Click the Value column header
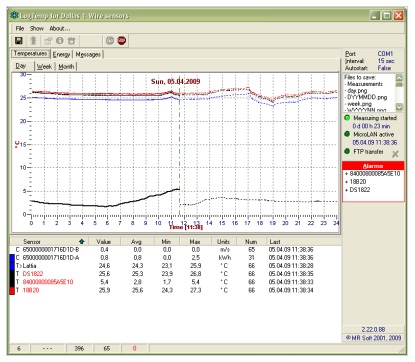Viewport: 415px width, 362px height. tap(104, 241)
